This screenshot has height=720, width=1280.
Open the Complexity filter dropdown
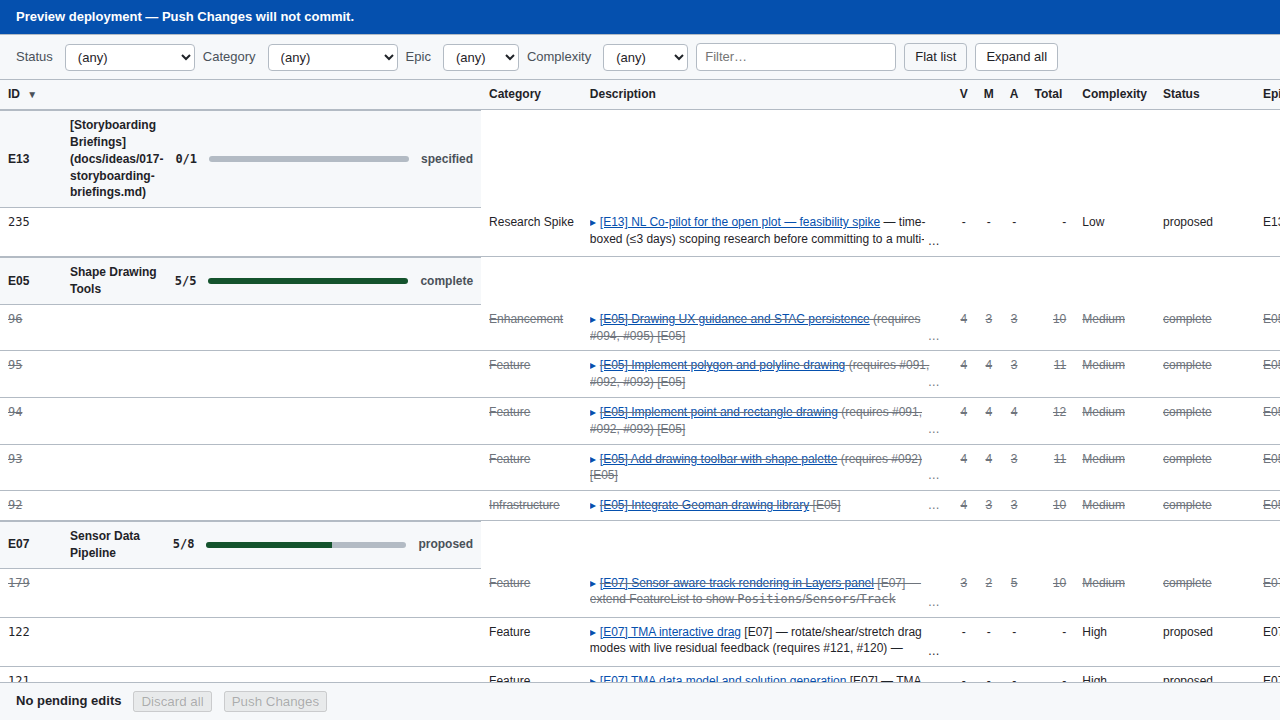tap(645, 57)
